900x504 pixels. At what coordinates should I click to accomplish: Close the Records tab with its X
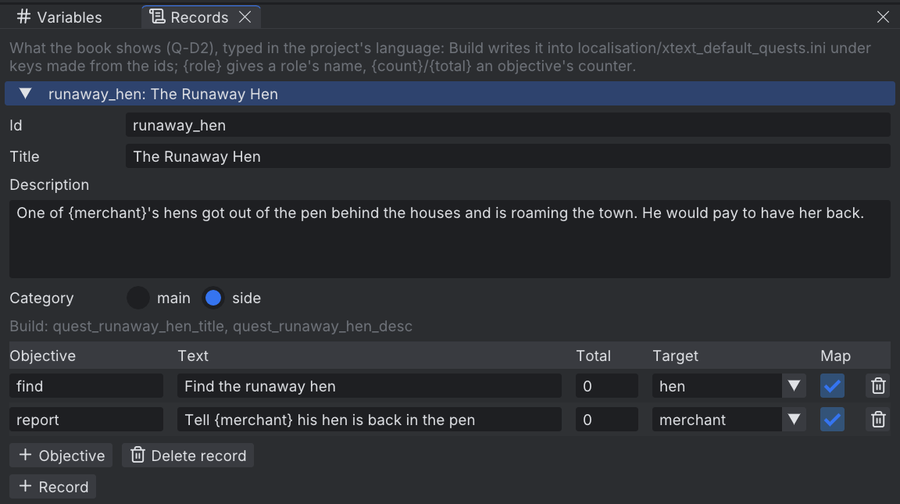point(245,17)
